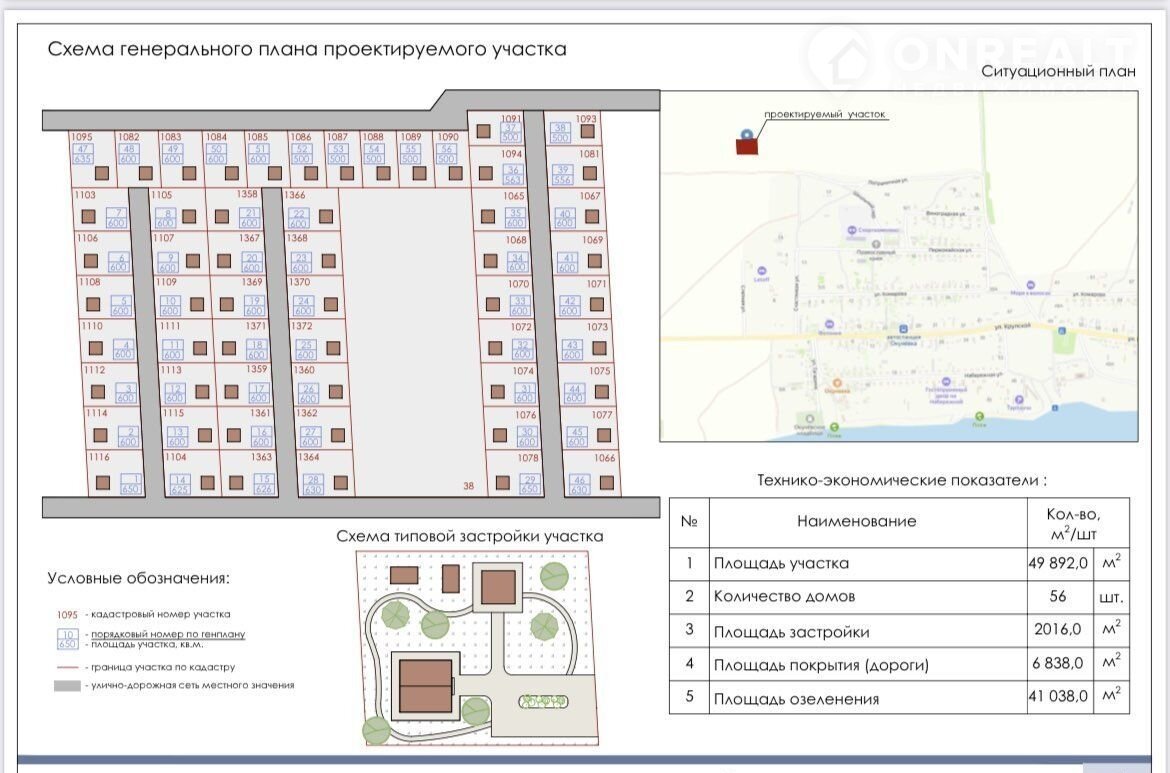Click the 49 892,0 plot area value
Image resolution: width=1170 pixels, height=773 pixels.
pyautogui.click(x=1057, y=563)
